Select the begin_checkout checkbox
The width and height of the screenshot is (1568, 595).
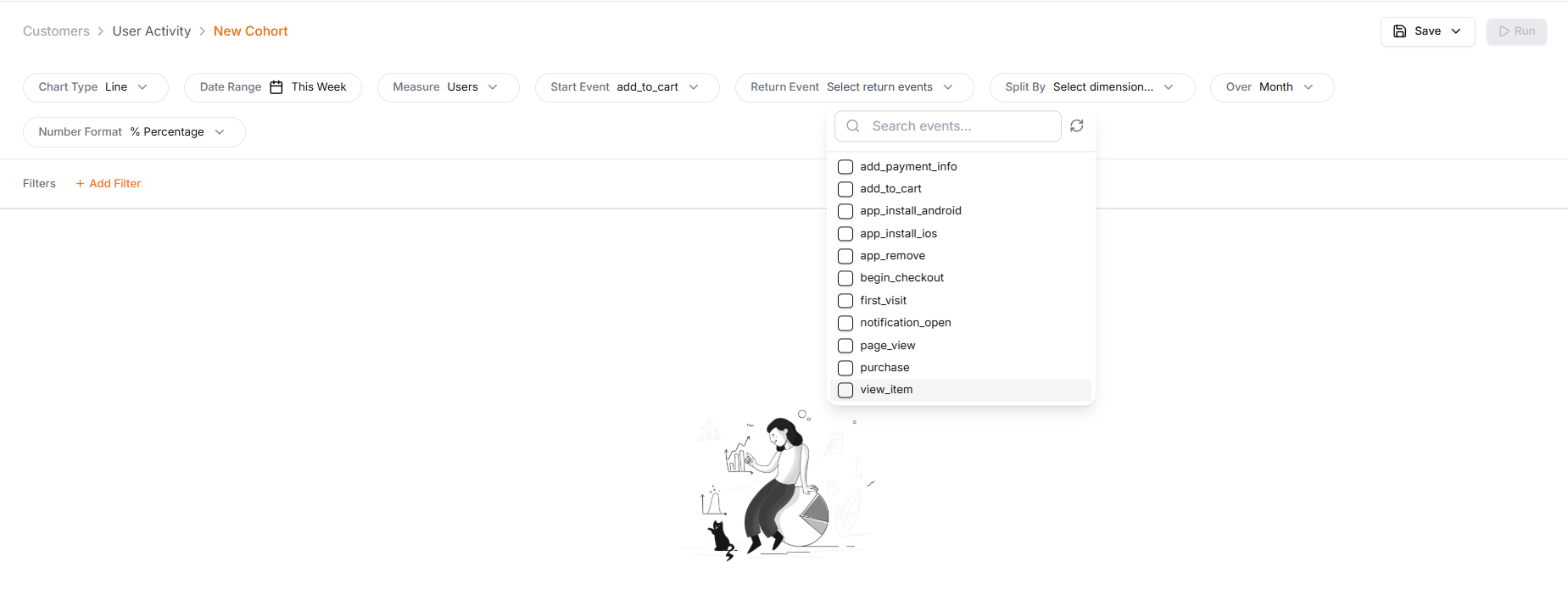click(845, 278)
